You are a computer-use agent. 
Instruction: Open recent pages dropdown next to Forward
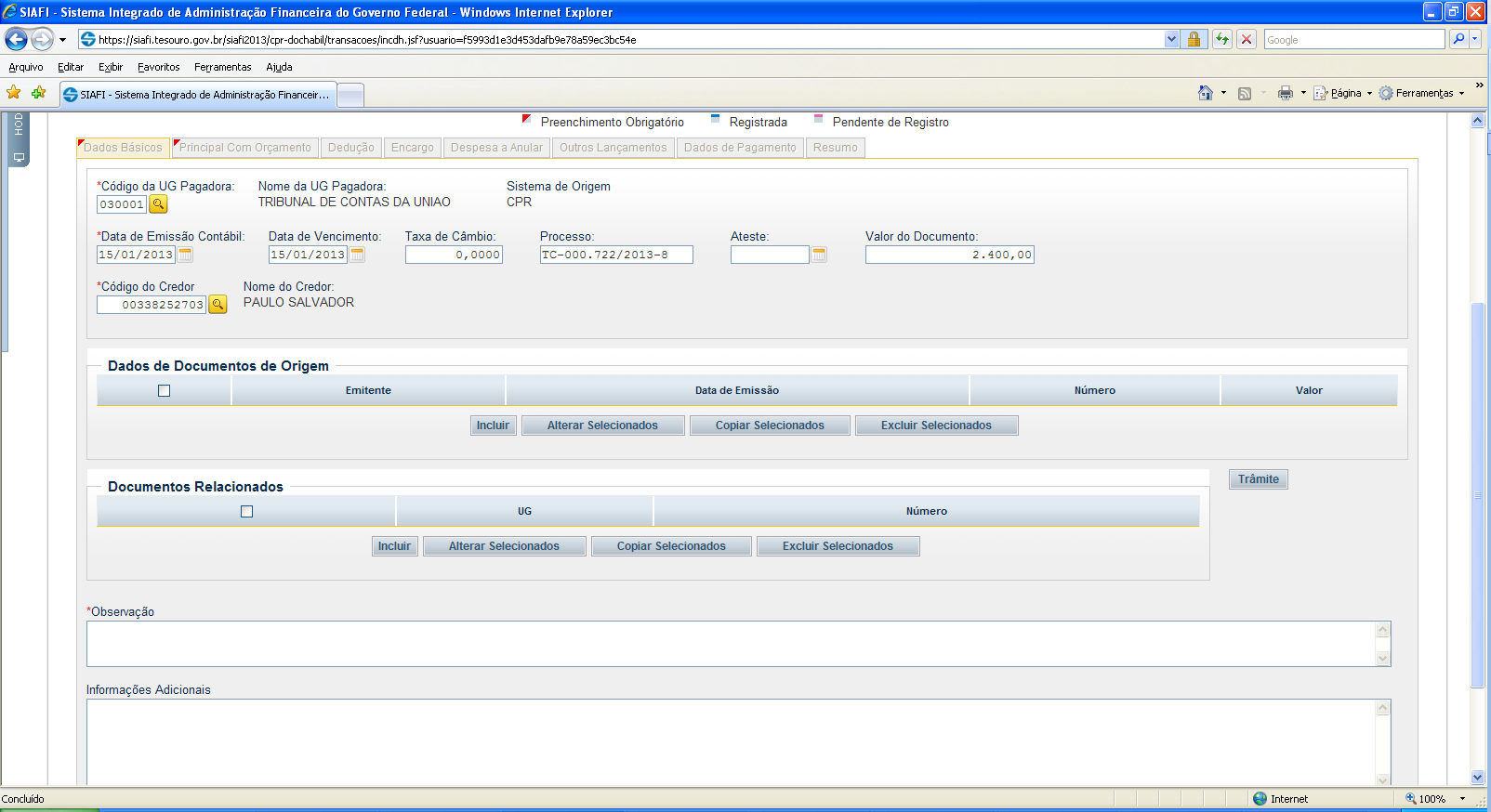pyautogui.click(x=62, y=40)
